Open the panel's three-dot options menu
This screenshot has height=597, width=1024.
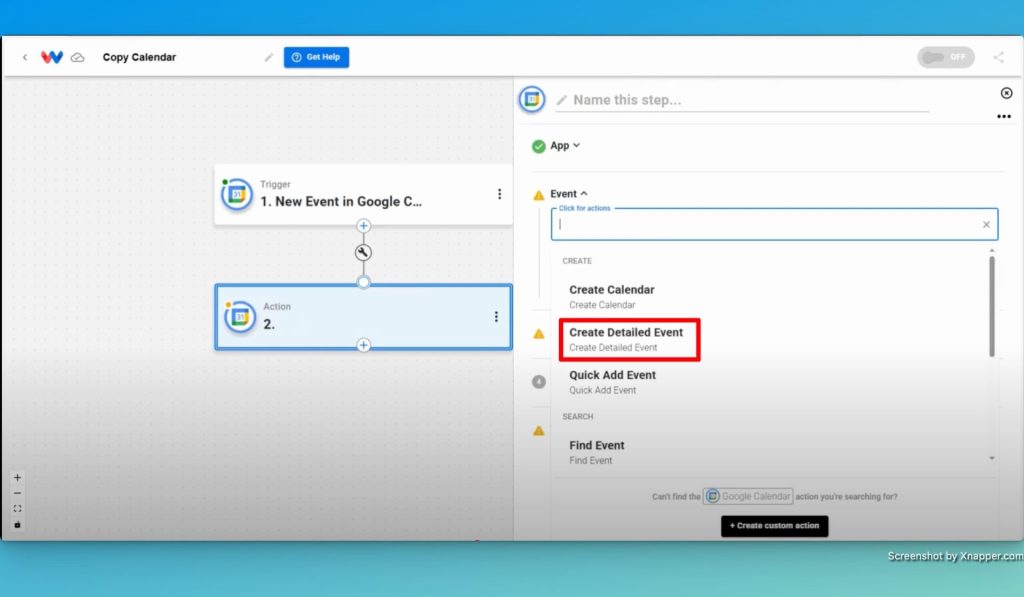[1004, 117]
